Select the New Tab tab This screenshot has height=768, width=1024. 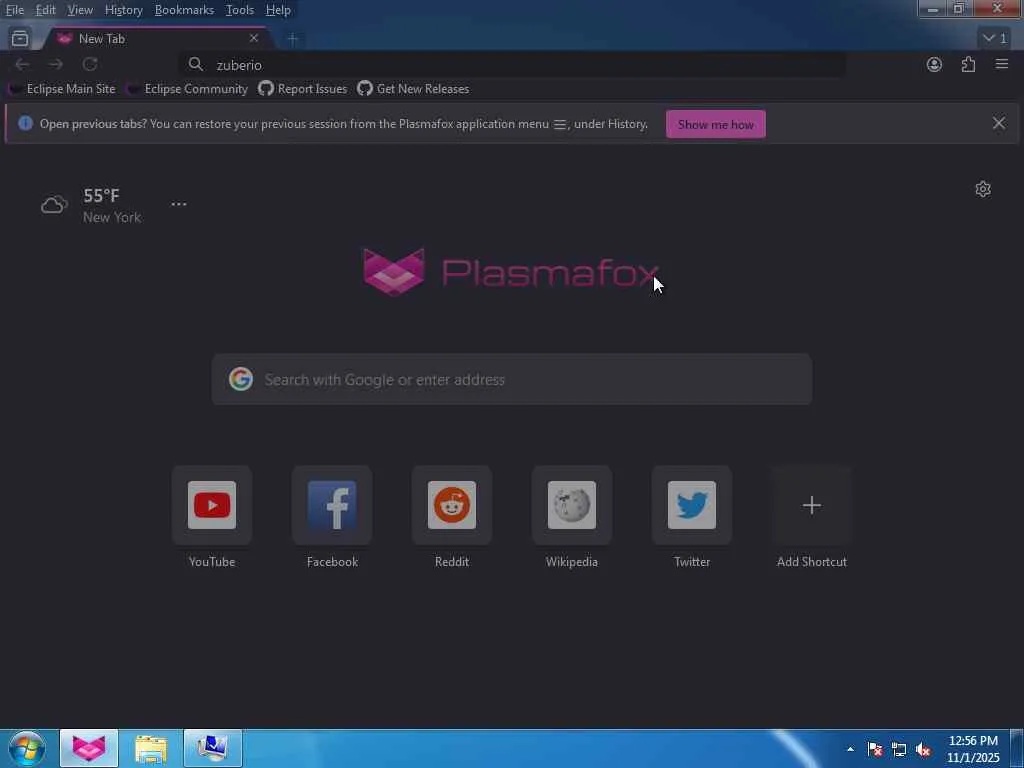pos(157,39)
